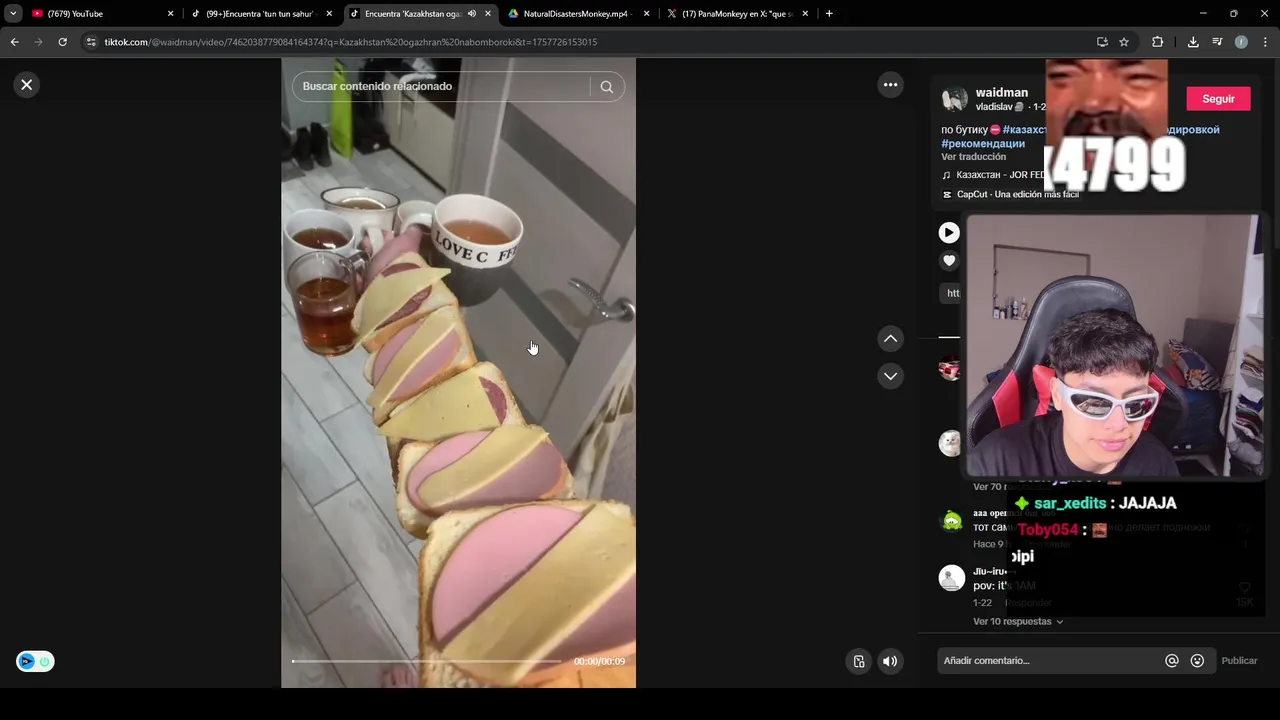Like the 'pov: it's 1AM' comment
The width and height of the screenshot is (1280, 720).
[x=1244, y=588]
